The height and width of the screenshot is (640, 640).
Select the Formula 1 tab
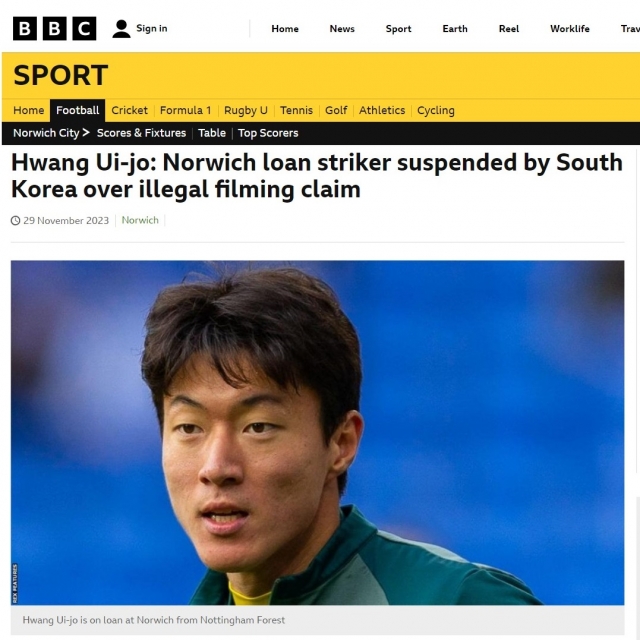[x=185, y=110]
